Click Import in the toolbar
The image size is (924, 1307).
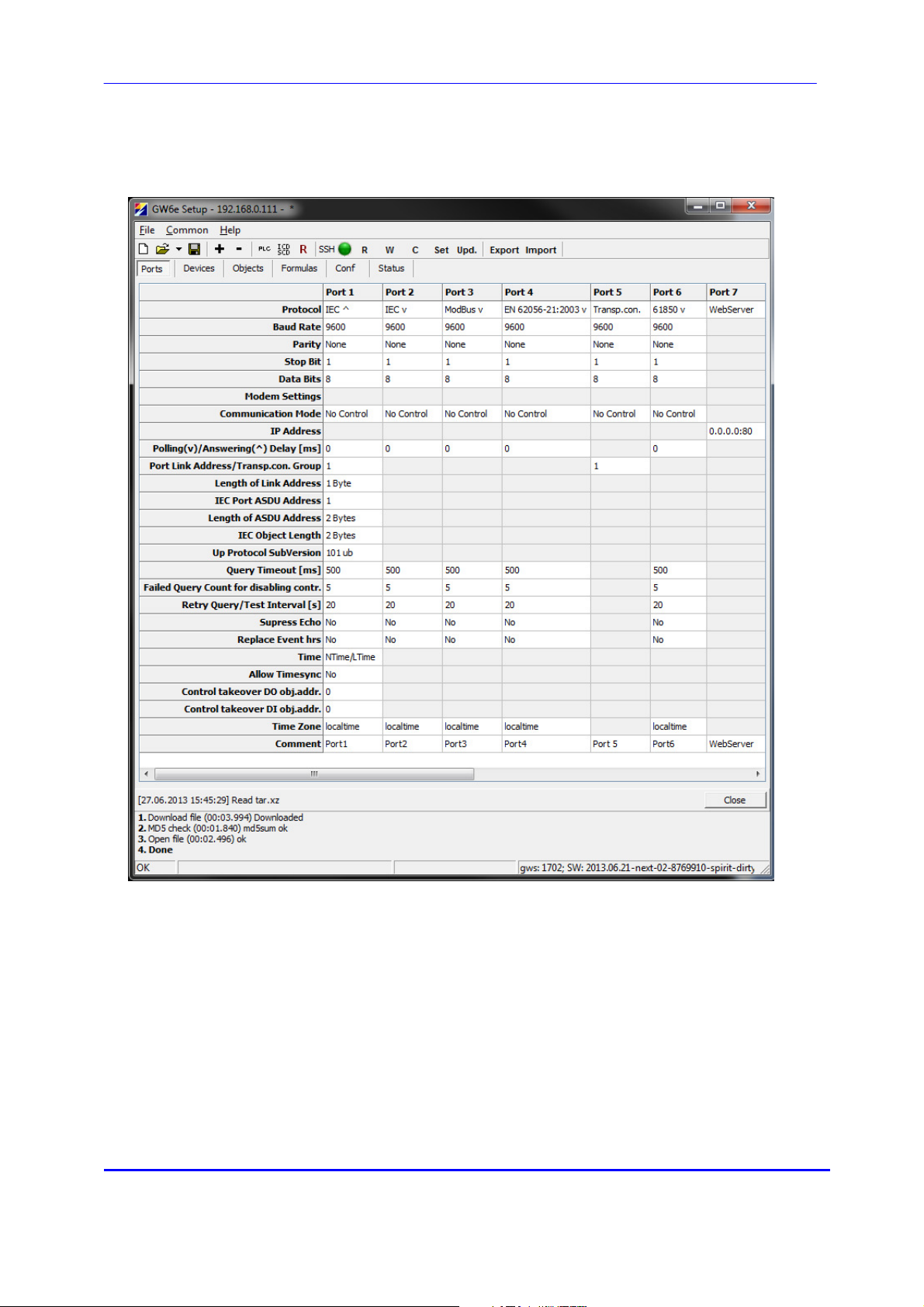pos(541,250)
